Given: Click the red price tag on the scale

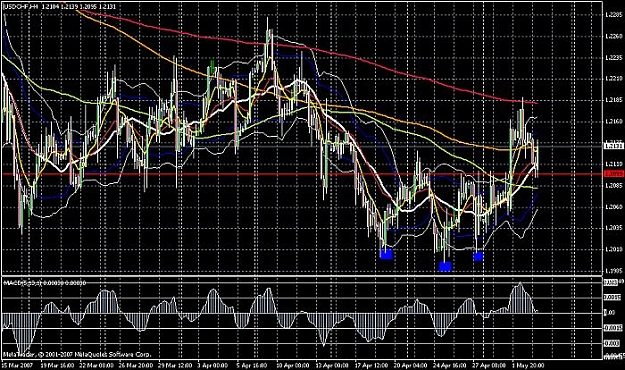Looking at the screenshot, I should point(613,174).
